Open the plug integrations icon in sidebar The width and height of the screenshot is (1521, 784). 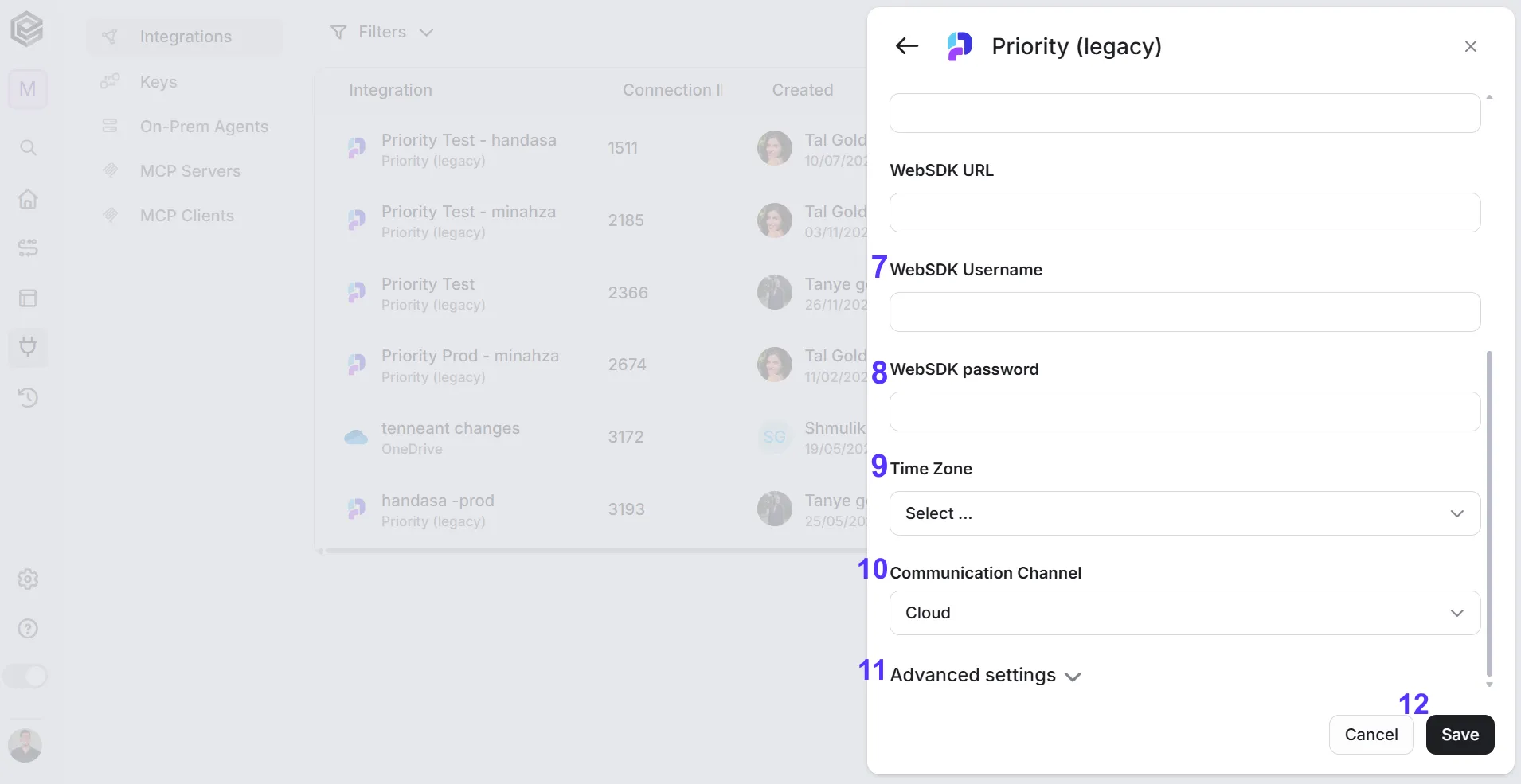coord(28,347)
